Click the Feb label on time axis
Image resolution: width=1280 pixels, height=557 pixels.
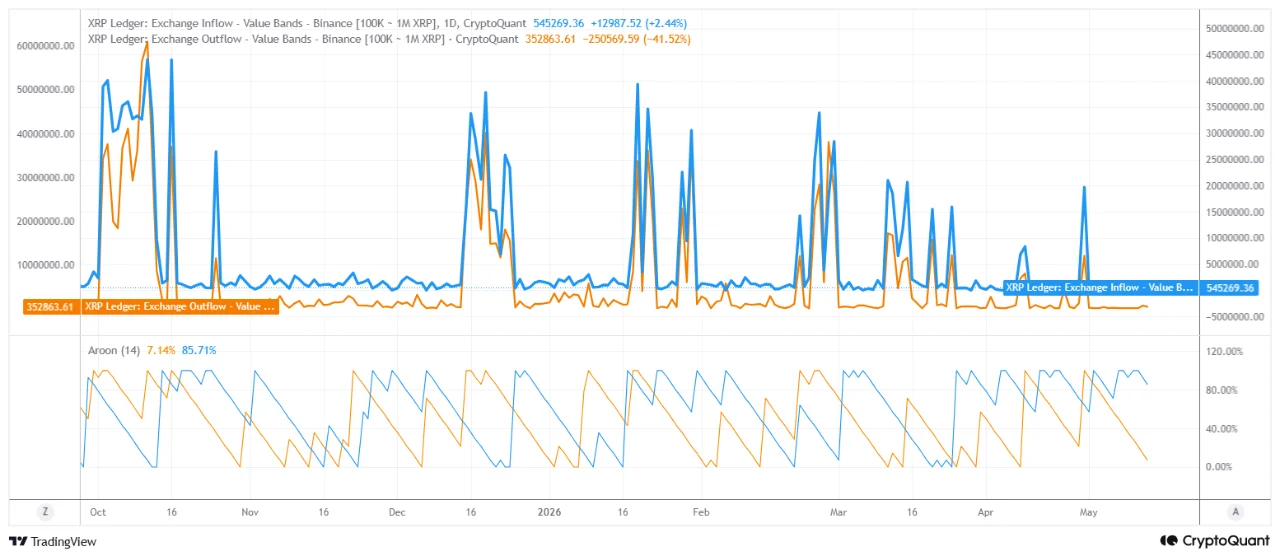point(701,511)
